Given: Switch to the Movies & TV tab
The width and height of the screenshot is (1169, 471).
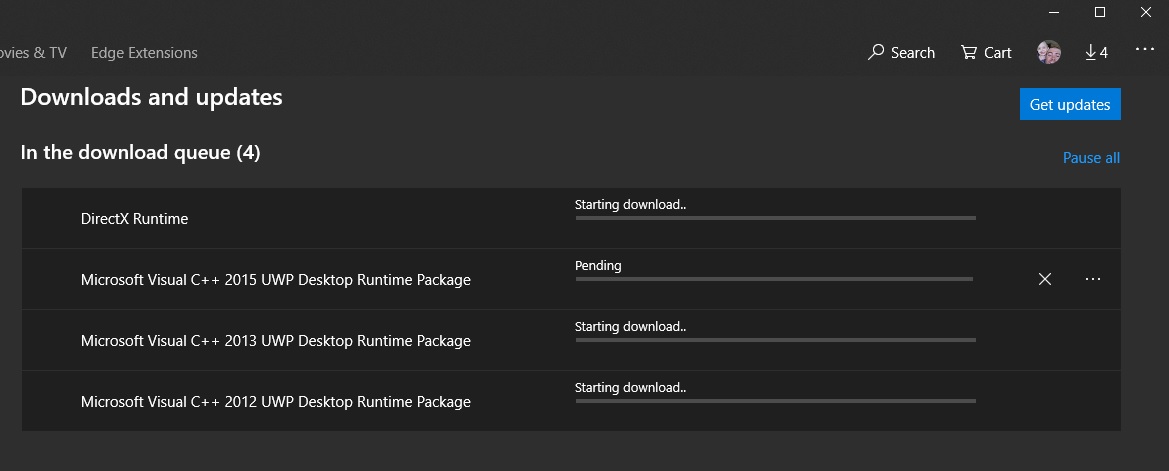Looking at the screenshot, I should [x=33, y=53].
